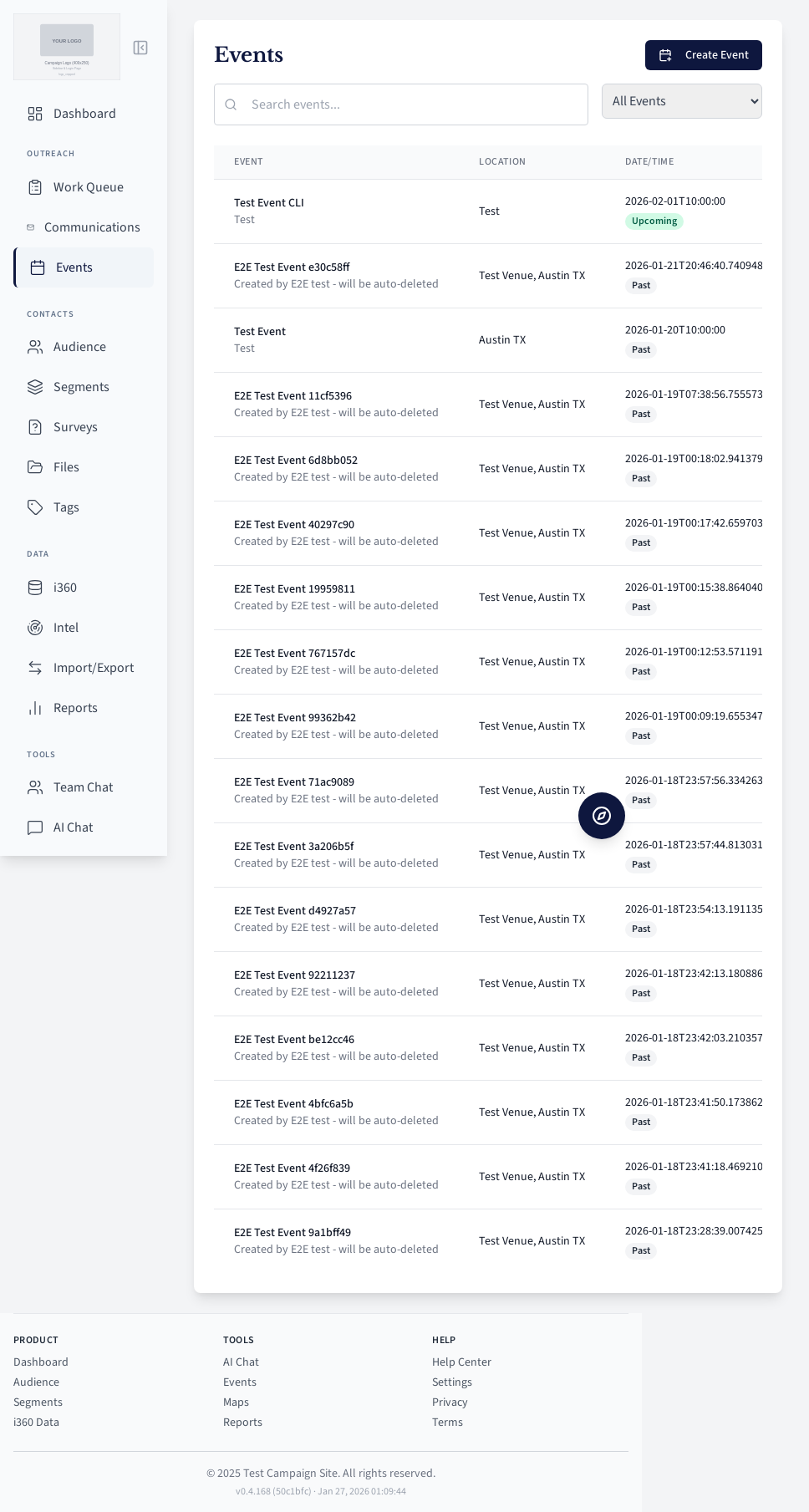
Task: Select Audience in the sidebar menu
Action: click(x=79, y=347)
